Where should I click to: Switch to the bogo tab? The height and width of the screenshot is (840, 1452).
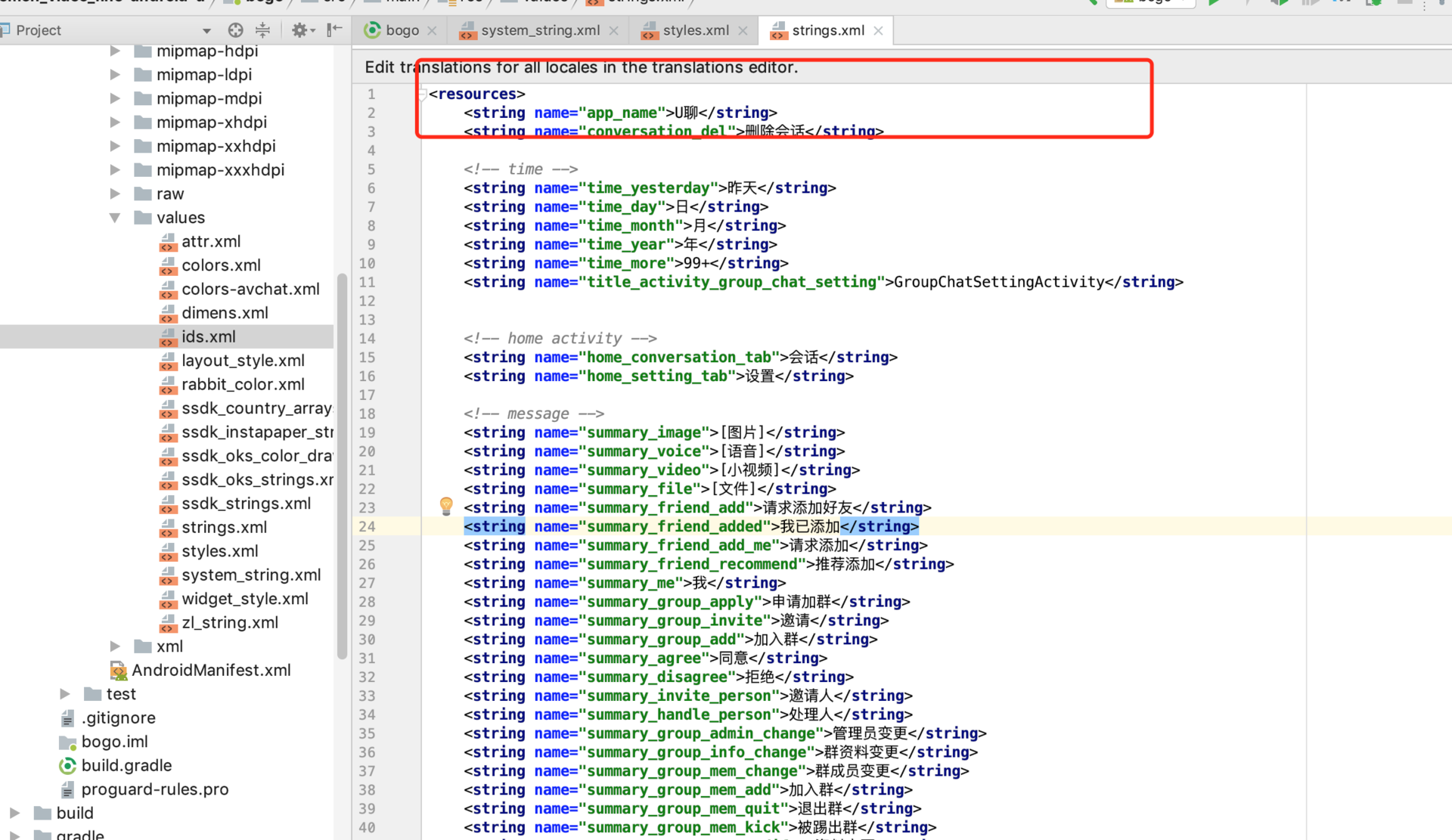pyautogui.click(x=401, y=30)
